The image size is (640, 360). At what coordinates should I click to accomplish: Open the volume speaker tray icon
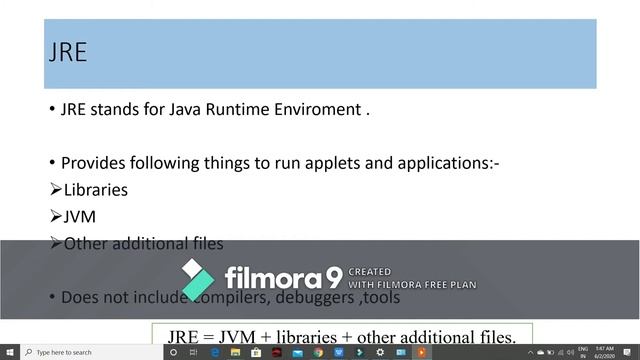570,353
